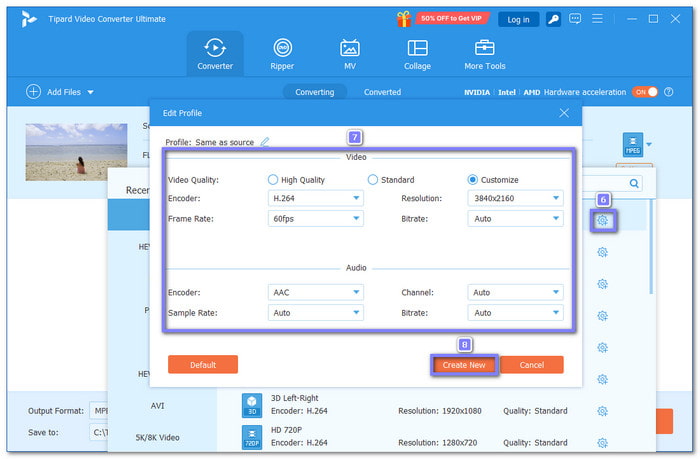The width and height of the screenshot is (700, 459).
Task: Reset settings with Default button
Action: [203, 365]
